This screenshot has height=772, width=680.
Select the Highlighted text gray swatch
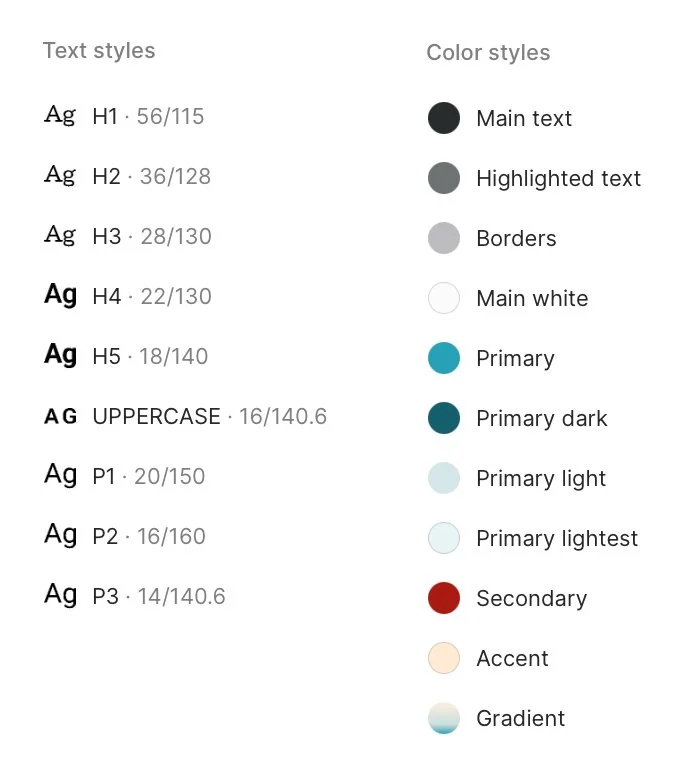[444, 178]
